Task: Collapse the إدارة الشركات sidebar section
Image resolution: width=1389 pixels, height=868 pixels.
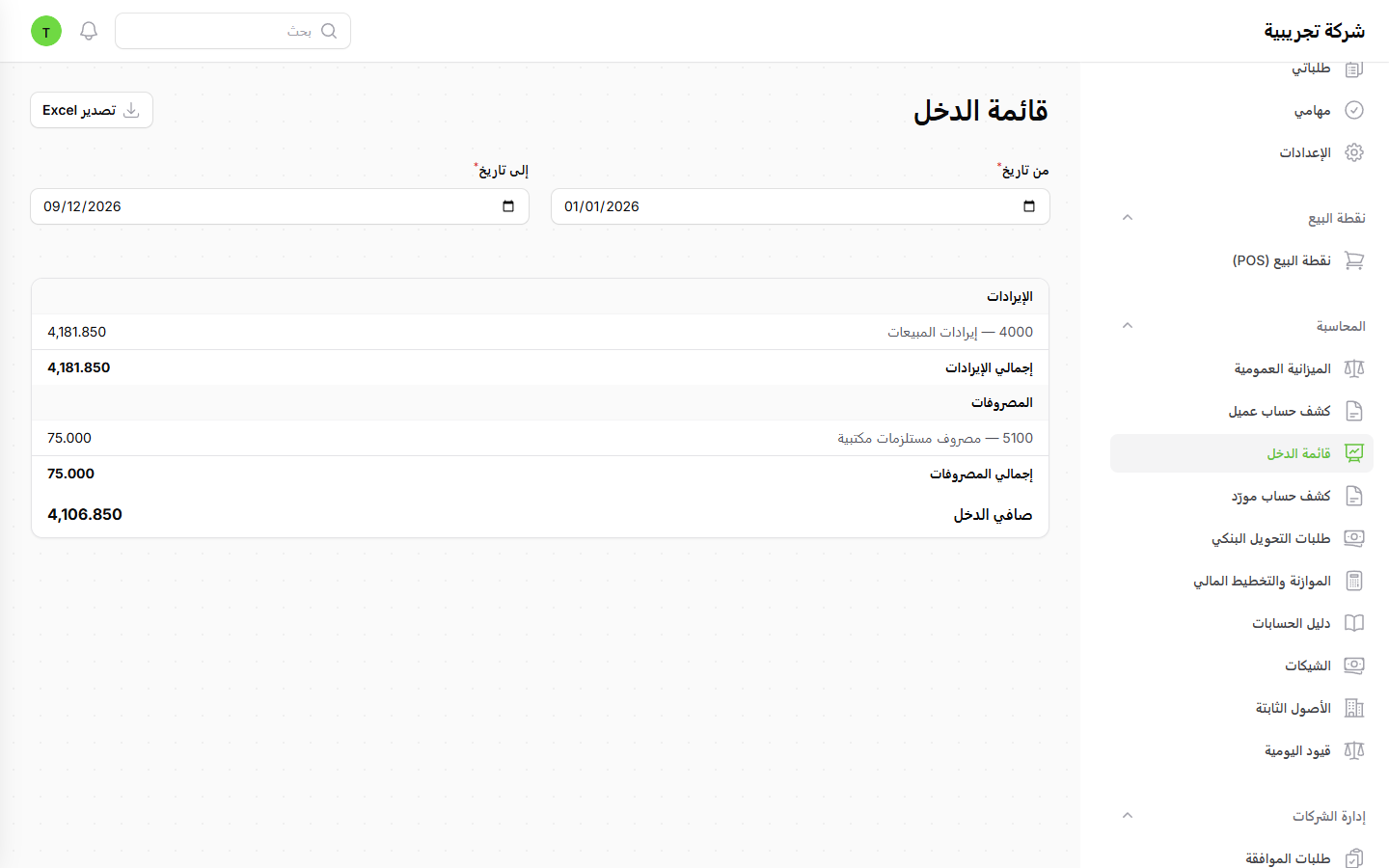Action: click(1127, 816)
